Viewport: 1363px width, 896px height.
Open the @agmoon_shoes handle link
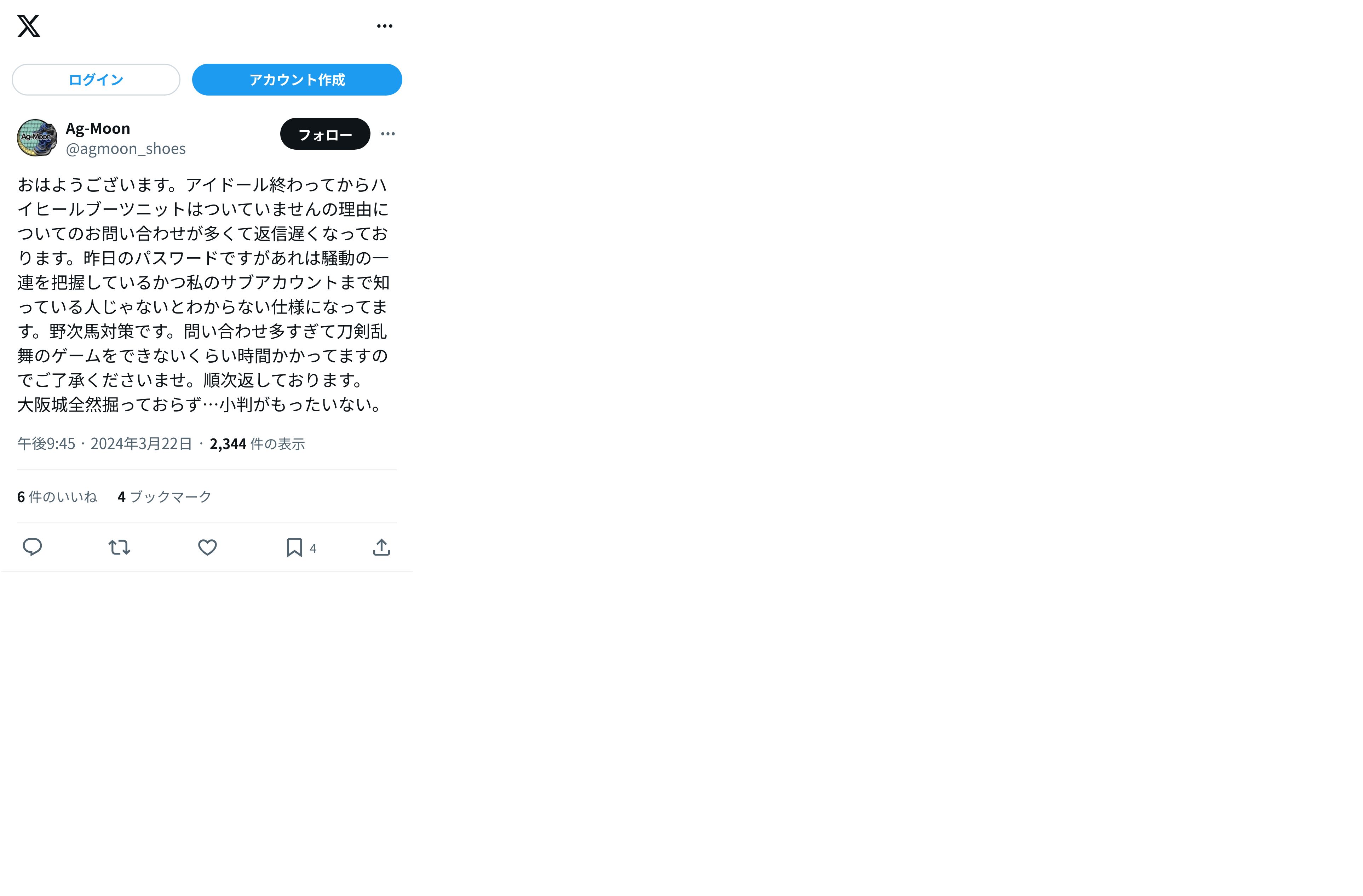(125, 149)
